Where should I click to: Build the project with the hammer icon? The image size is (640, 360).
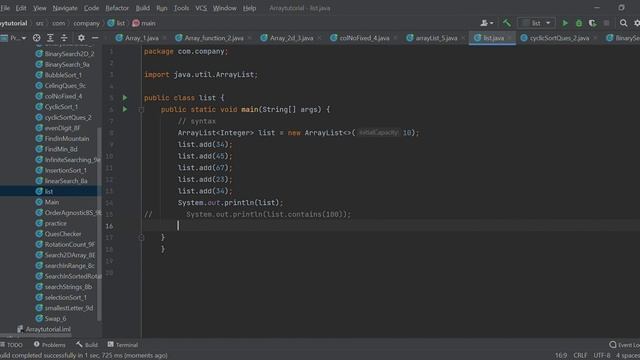507,23
